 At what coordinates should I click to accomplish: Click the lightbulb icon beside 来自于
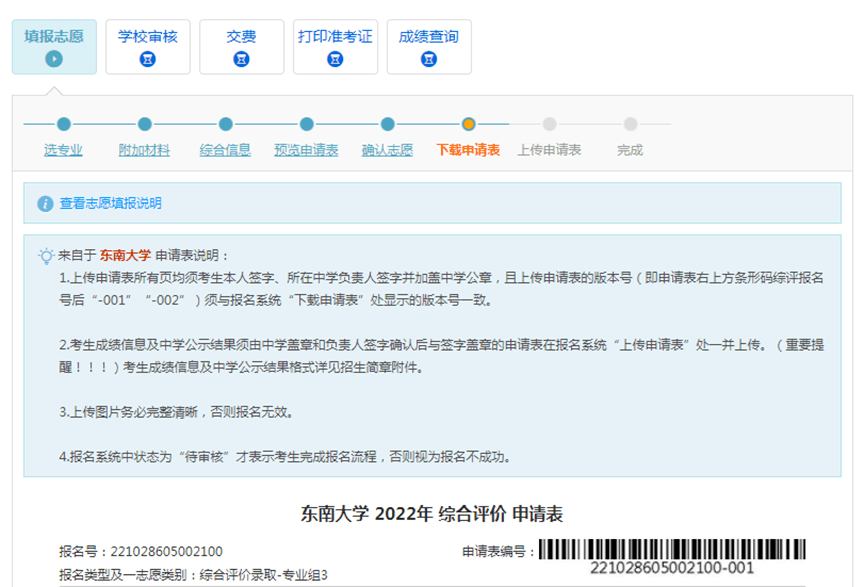point(46,256)
